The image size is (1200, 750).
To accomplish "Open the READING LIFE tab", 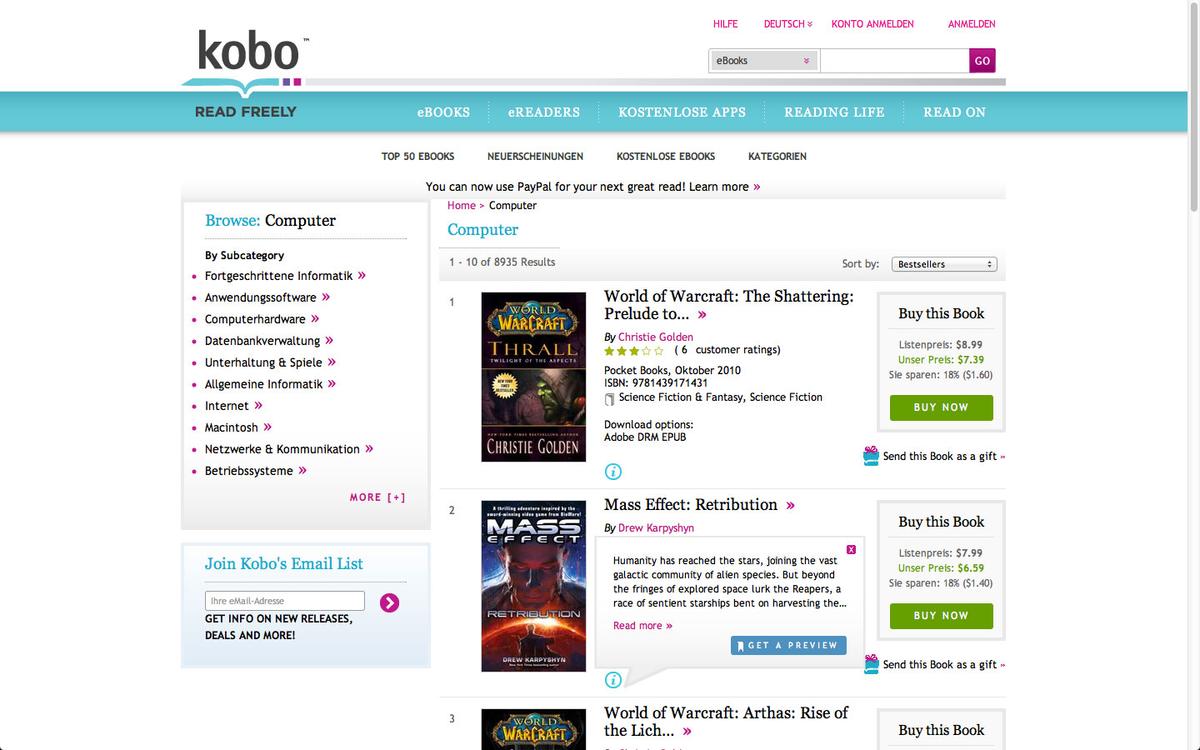I will click(x=834, y=112).
